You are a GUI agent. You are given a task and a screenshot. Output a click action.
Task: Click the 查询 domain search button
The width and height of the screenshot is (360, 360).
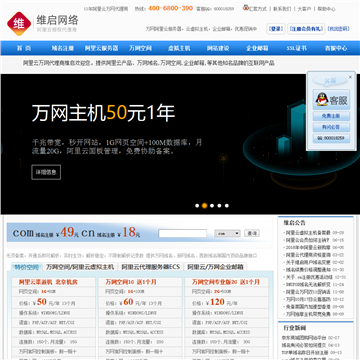click(x=252, y=233)
